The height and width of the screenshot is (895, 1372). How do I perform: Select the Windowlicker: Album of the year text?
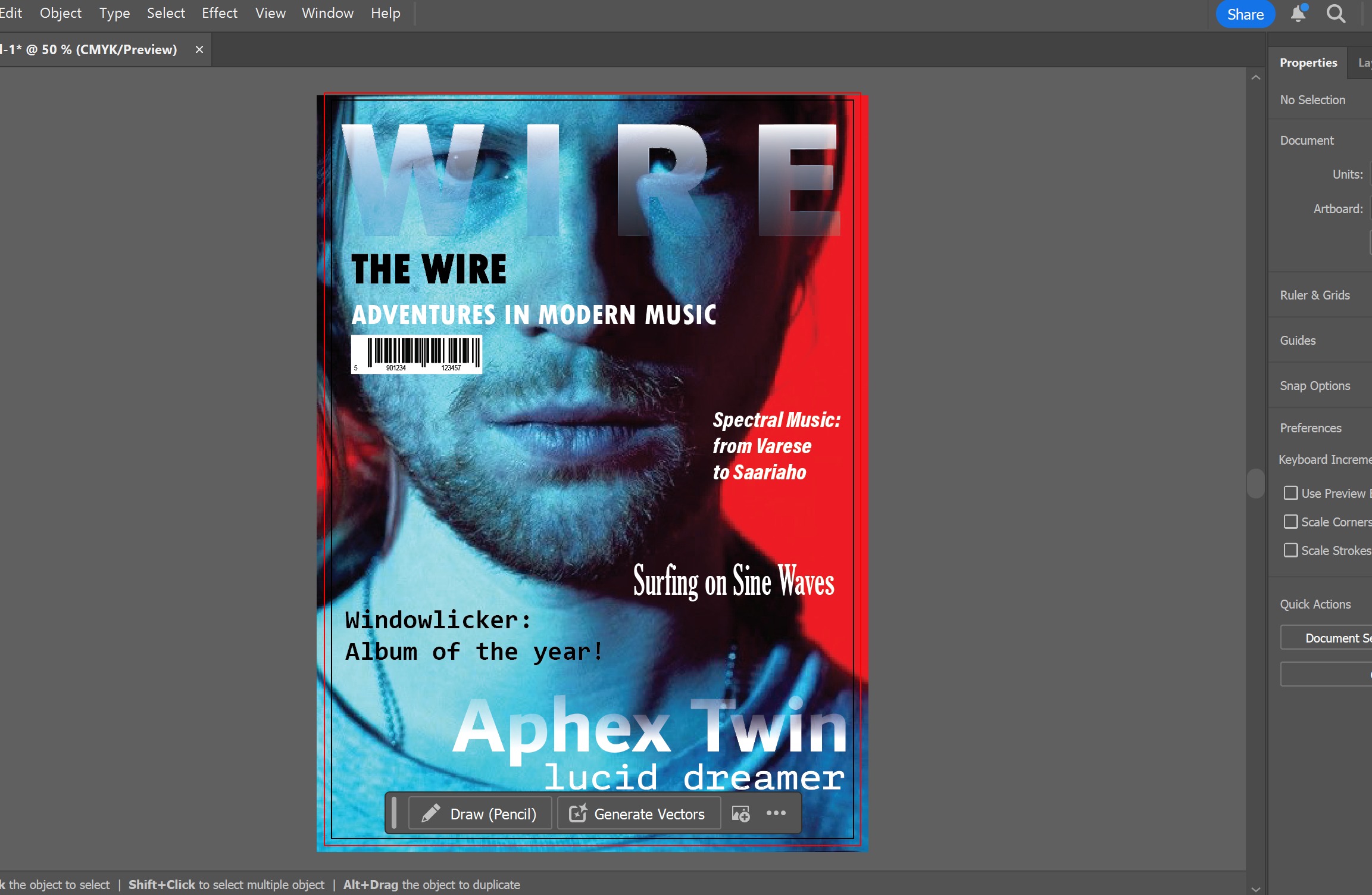tap(474, 636)
